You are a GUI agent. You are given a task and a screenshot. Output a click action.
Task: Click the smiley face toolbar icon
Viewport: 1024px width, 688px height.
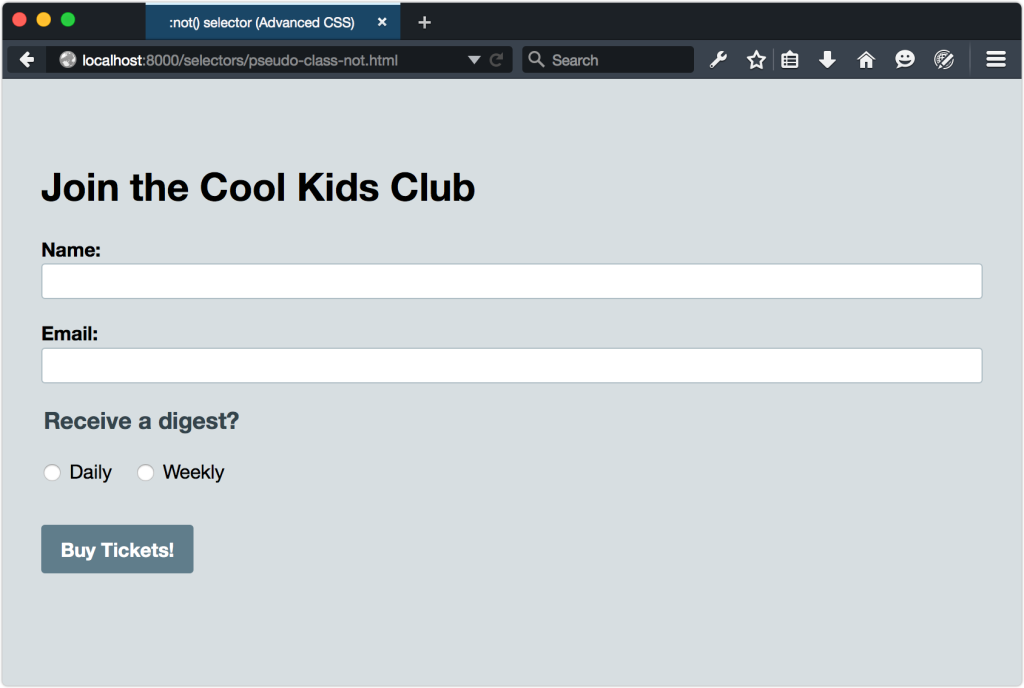click(x=904, y=60)
